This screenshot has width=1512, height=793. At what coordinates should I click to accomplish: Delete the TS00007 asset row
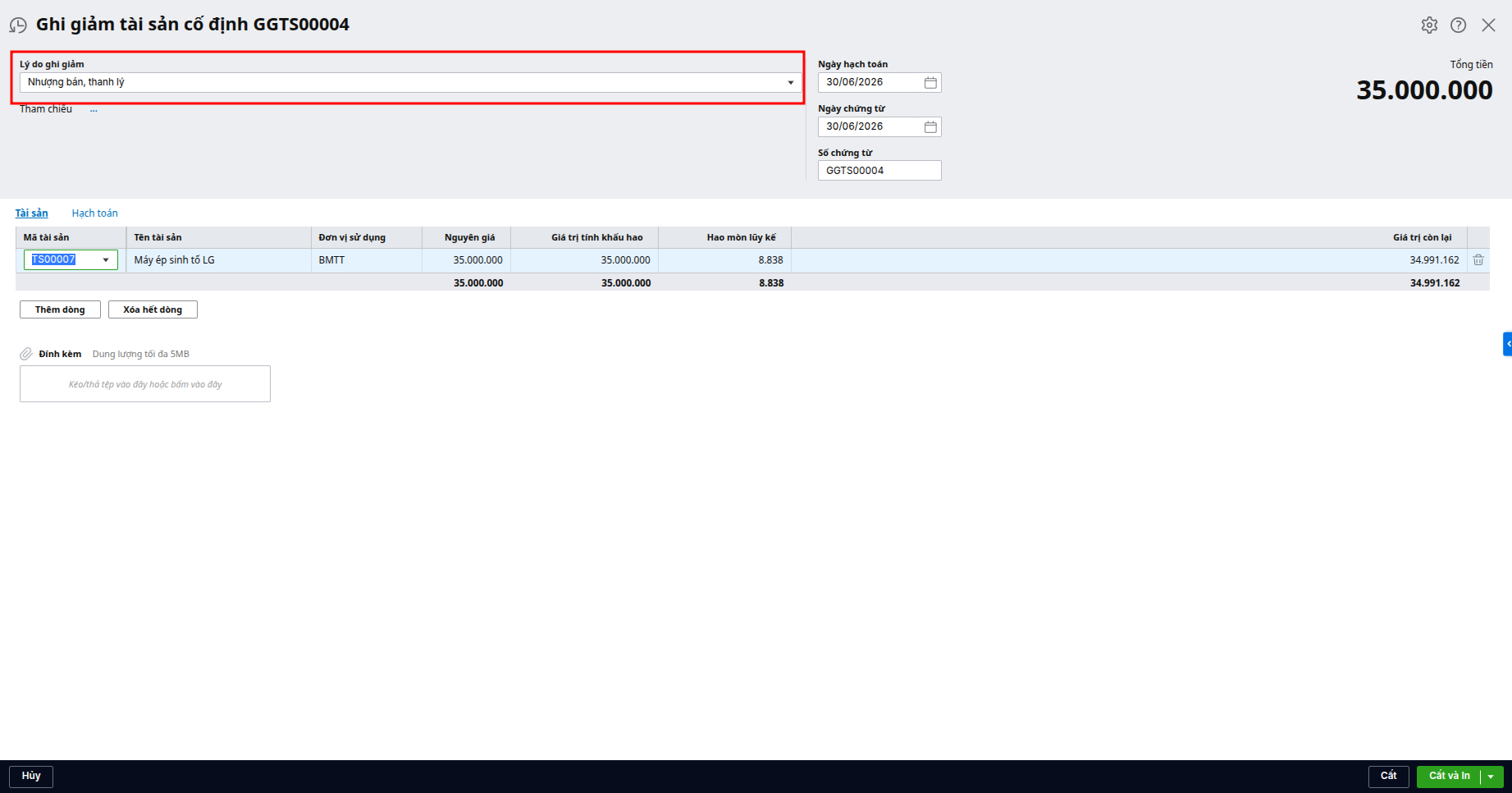click(1478, 260)
